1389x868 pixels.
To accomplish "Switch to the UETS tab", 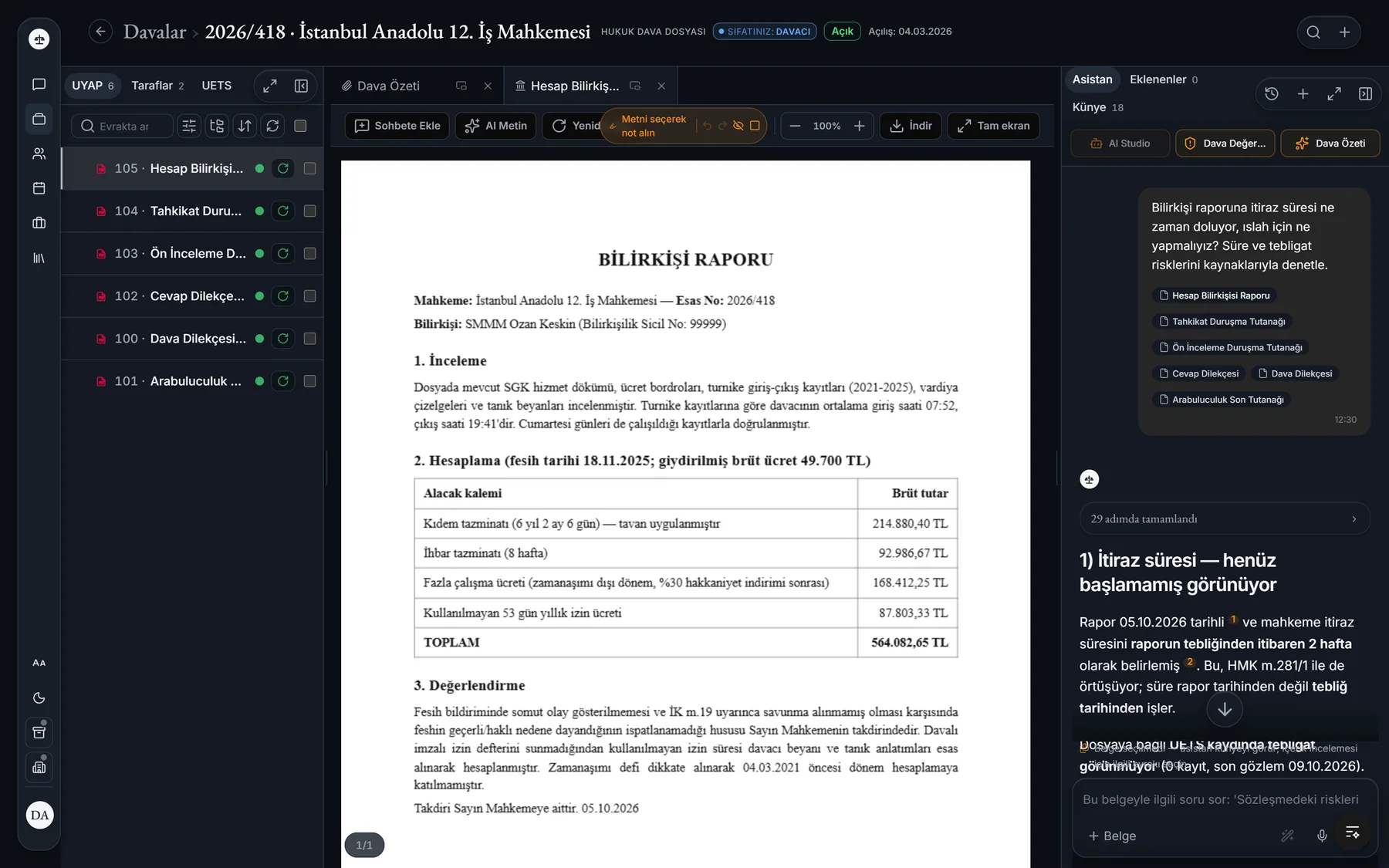I will click(217, 86).
